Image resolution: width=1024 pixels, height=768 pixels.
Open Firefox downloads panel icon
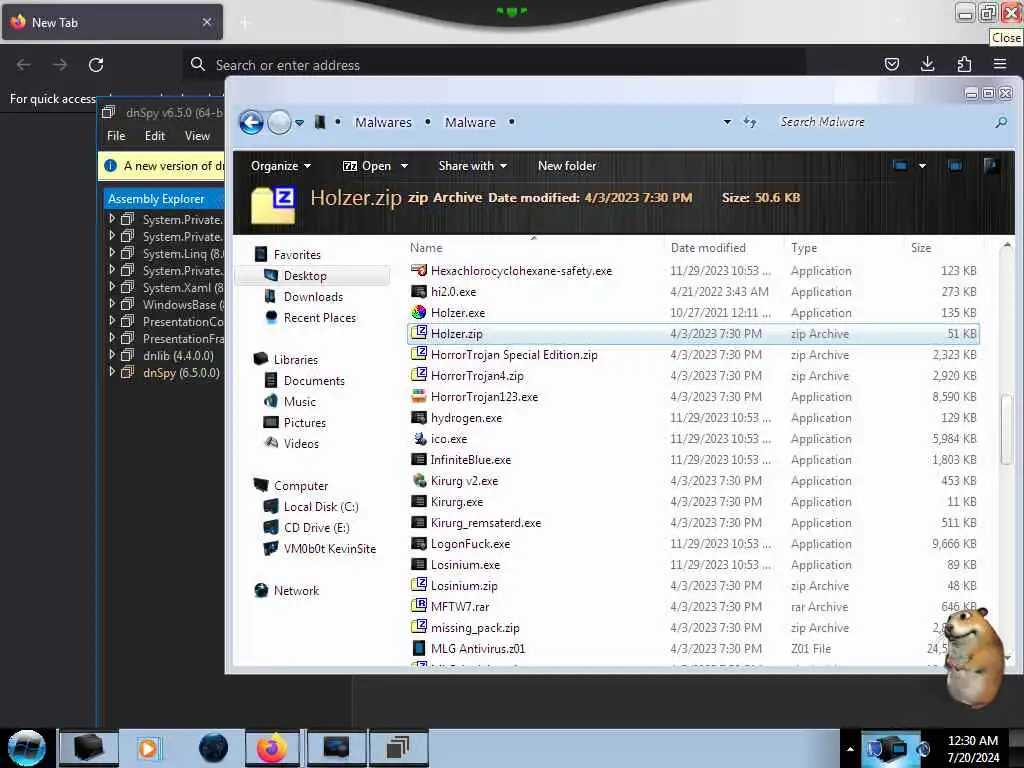pyautogui.click(x=927, y=64)
